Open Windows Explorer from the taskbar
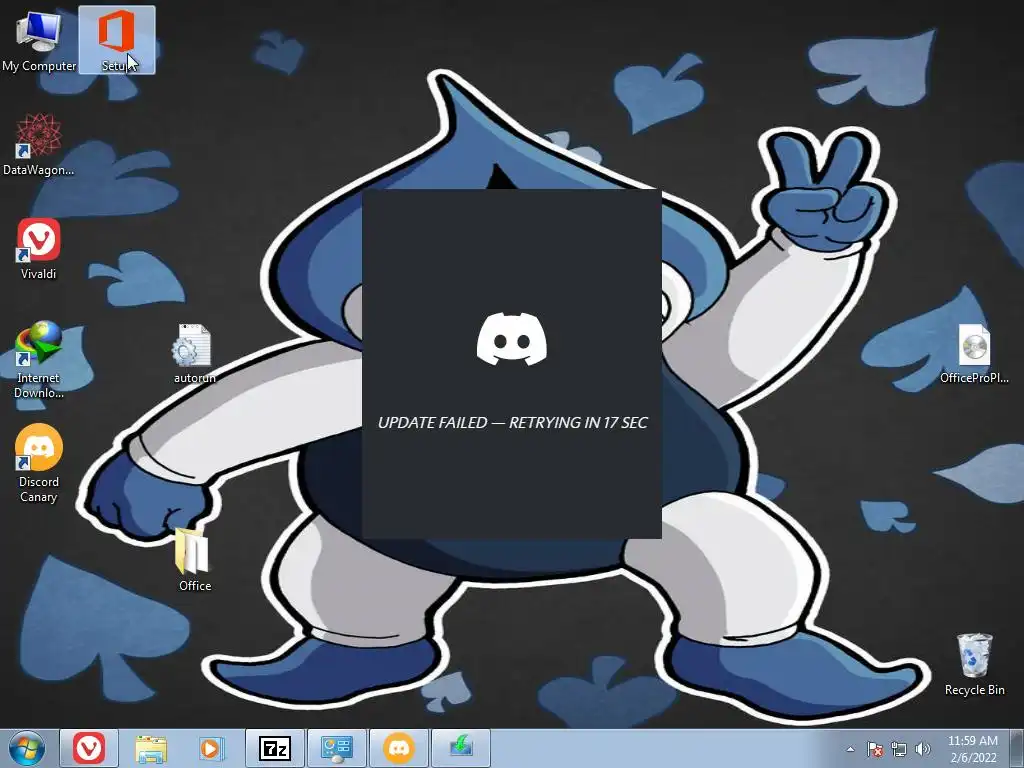The image size is (1024, 768). [x=151, y=748]
